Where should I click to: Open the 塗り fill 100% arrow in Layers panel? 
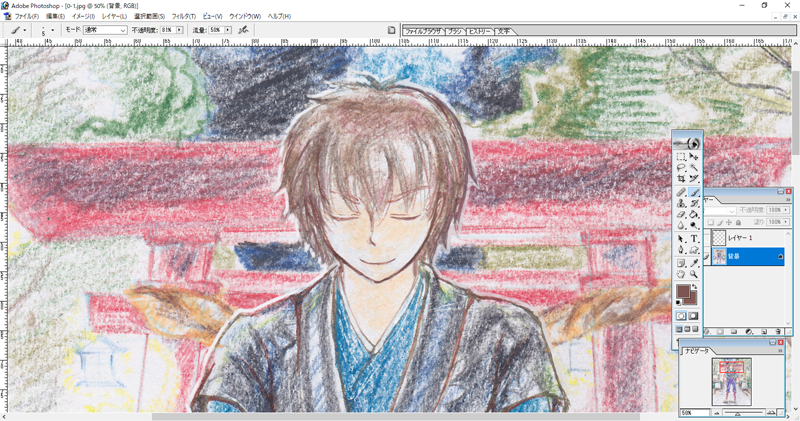click(x=785, y=222)
